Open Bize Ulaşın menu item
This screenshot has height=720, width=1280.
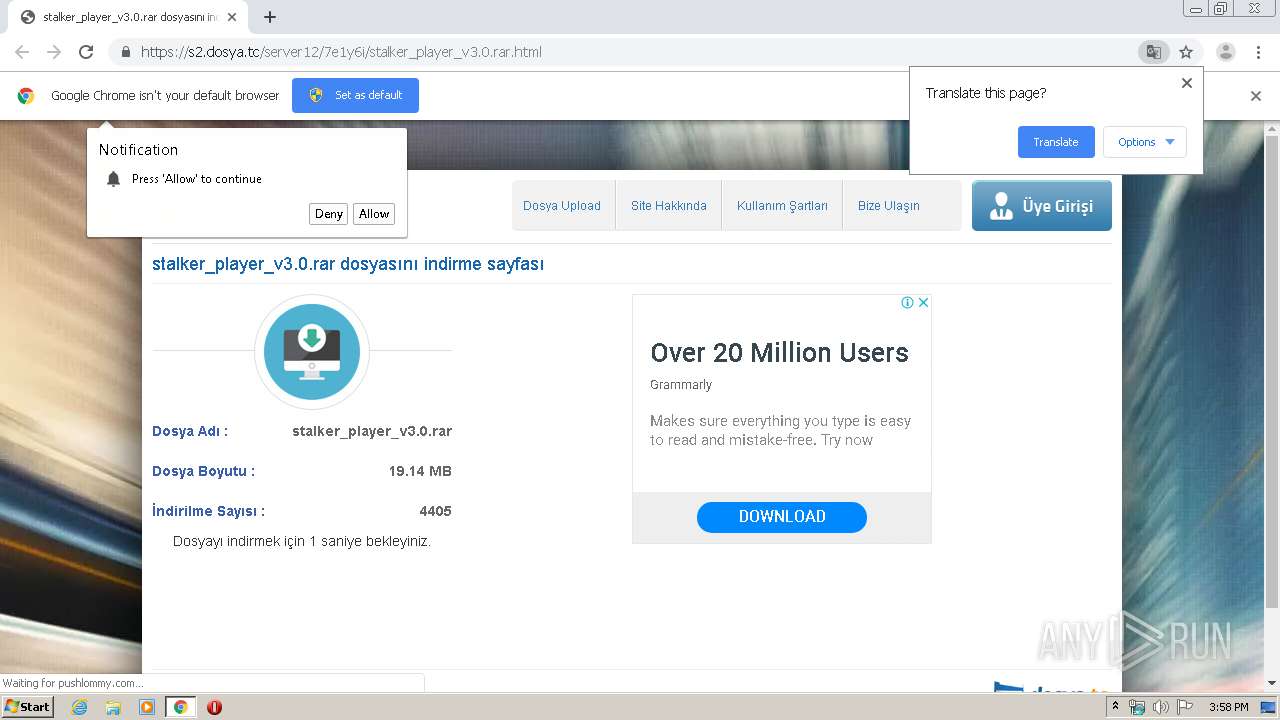[x=888, y=206]
